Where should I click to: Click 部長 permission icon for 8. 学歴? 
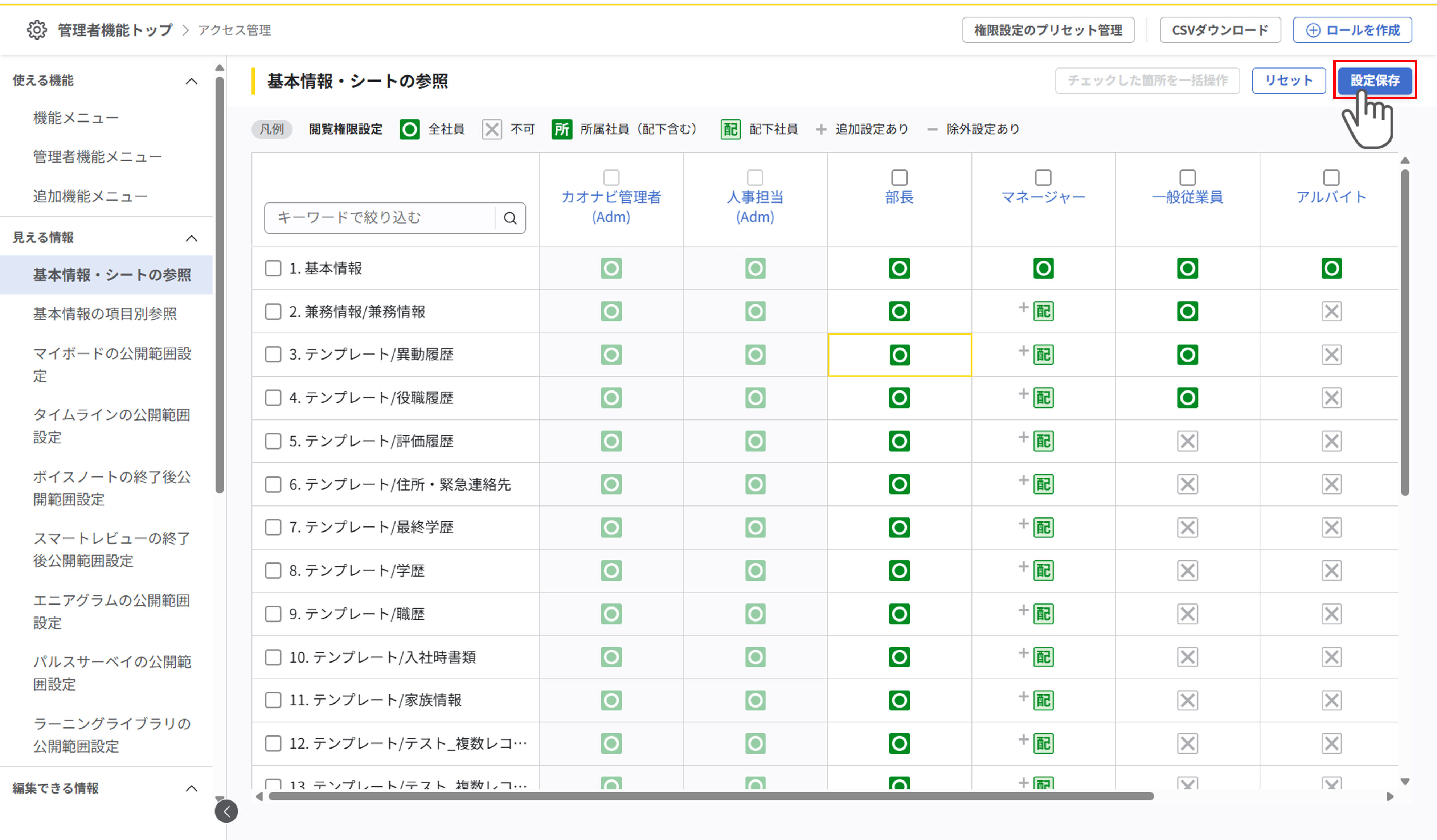click(899, 570)
